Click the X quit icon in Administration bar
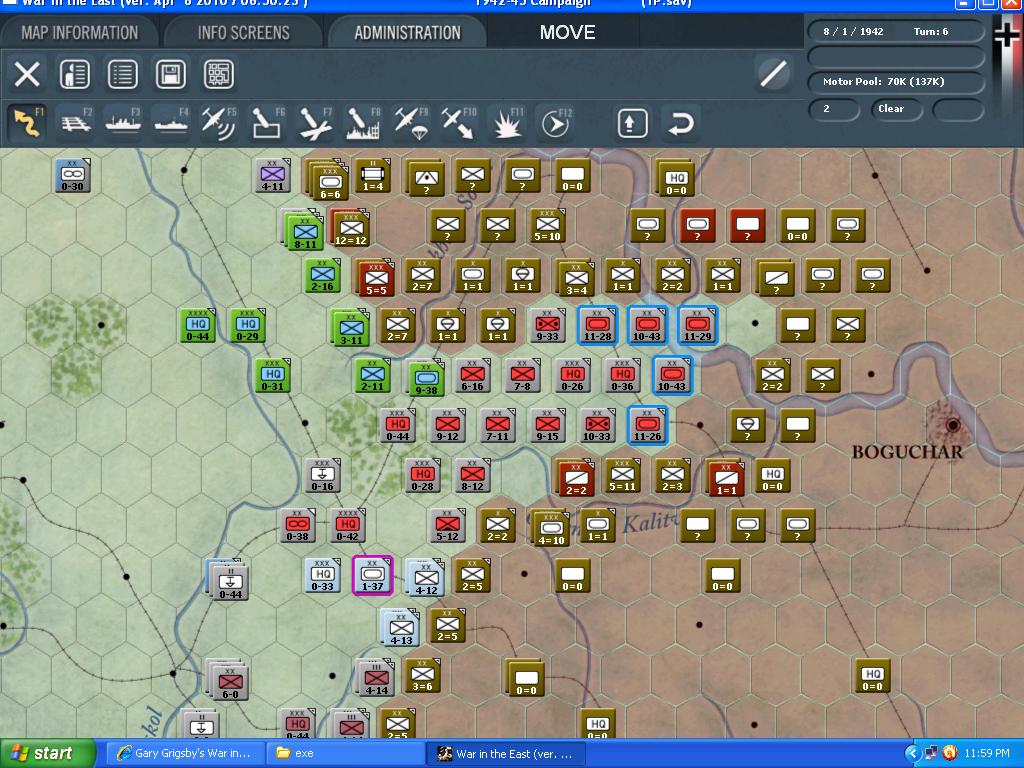The image size is (1024, 768). (x=27, y=74)
